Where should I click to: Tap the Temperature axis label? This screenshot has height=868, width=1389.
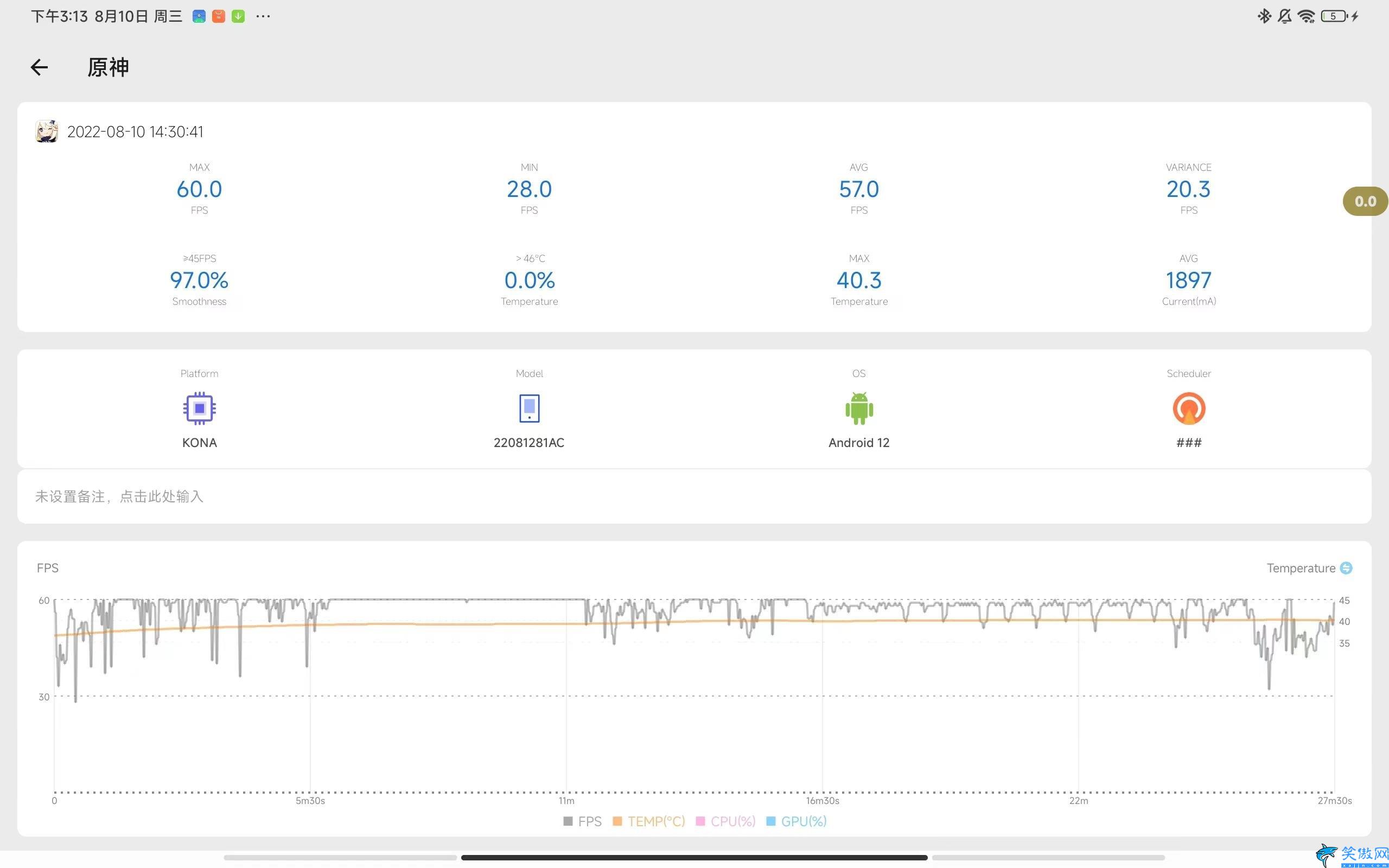click(1301, 568)
